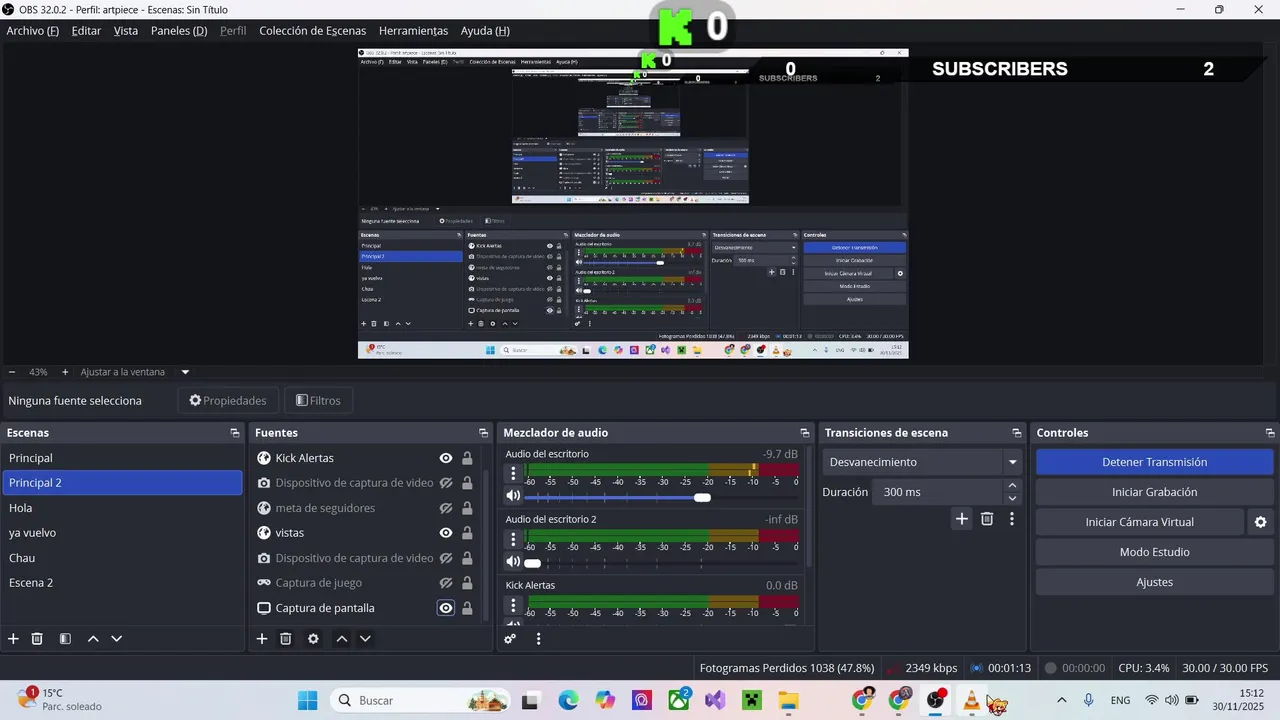The height and width of the screenshot is (720, 1280).
Task: Open preview scaling dropdown arrow
Action: 185,372
